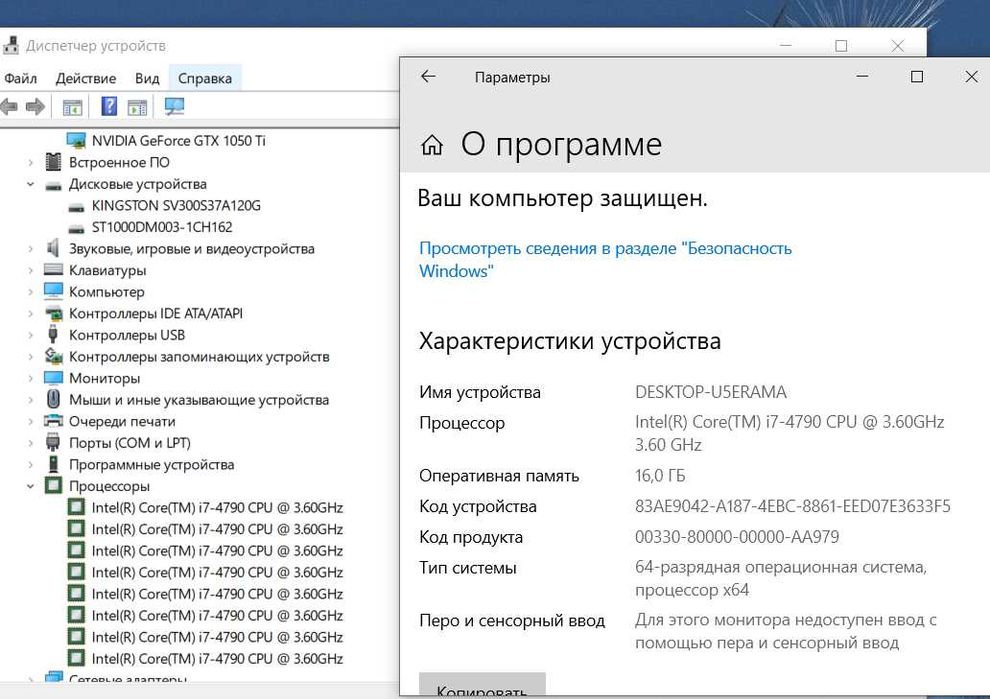Image resolution: width=990 pixels, height=699 pixels.
Task: Click the Копировать button
Action: coord(482,685)
